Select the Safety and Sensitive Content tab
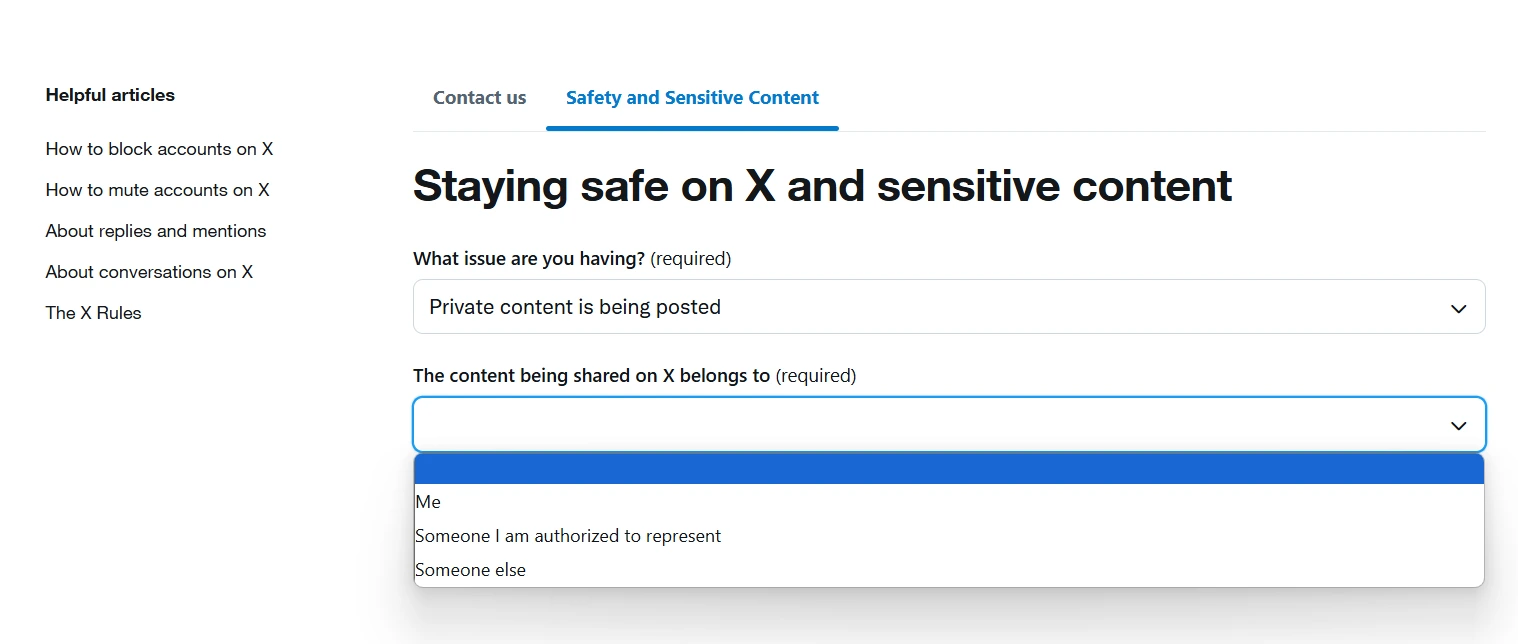The width and height of the screenshot is (1518, 644). (692, 98)
